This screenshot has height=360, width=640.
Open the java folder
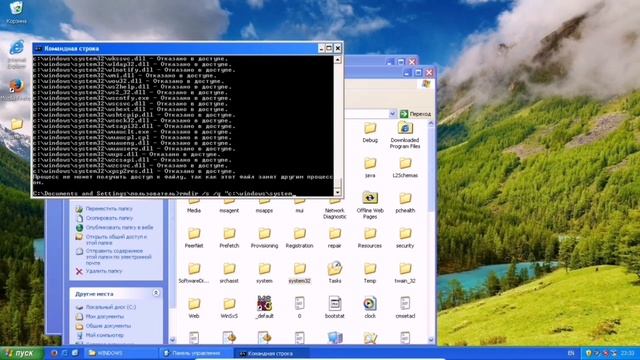point(370,168)
